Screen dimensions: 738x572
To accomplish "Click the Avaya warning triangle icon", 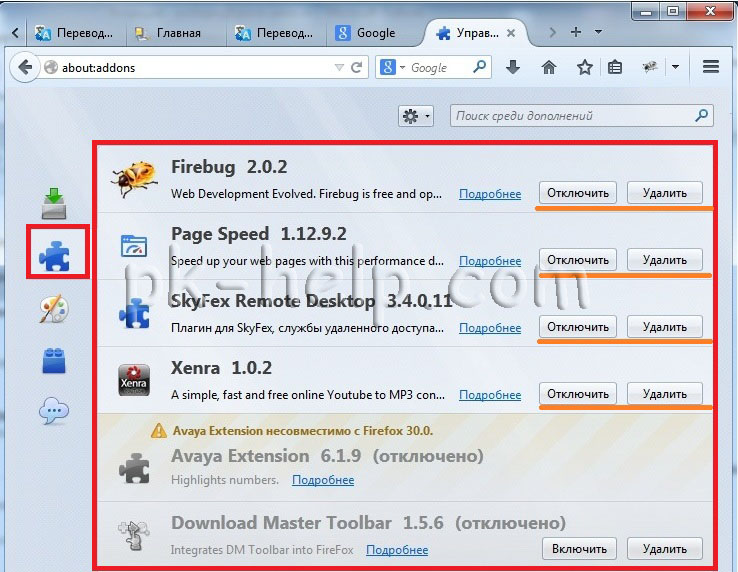I will [x=159, y=430].
